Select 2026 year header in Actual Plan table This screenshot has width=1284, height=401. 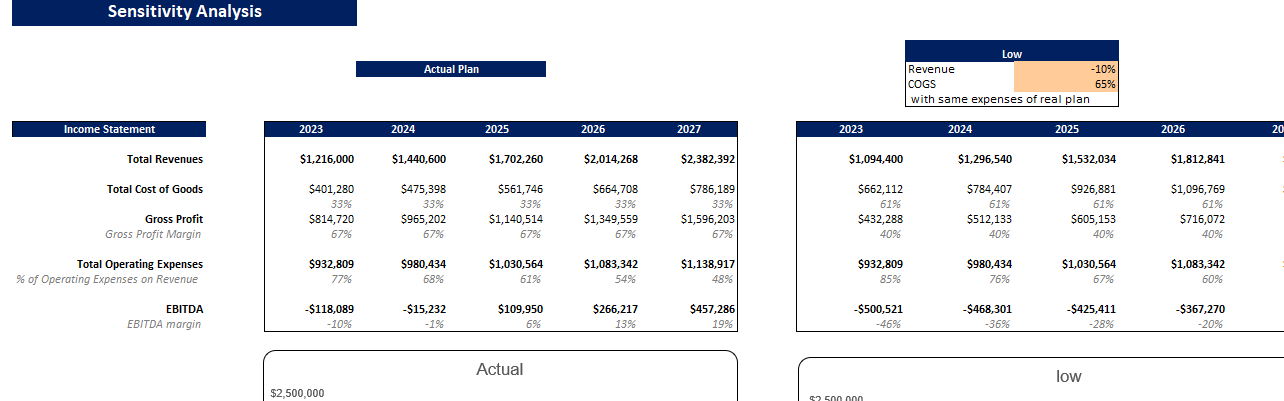(x=592, y=129)
